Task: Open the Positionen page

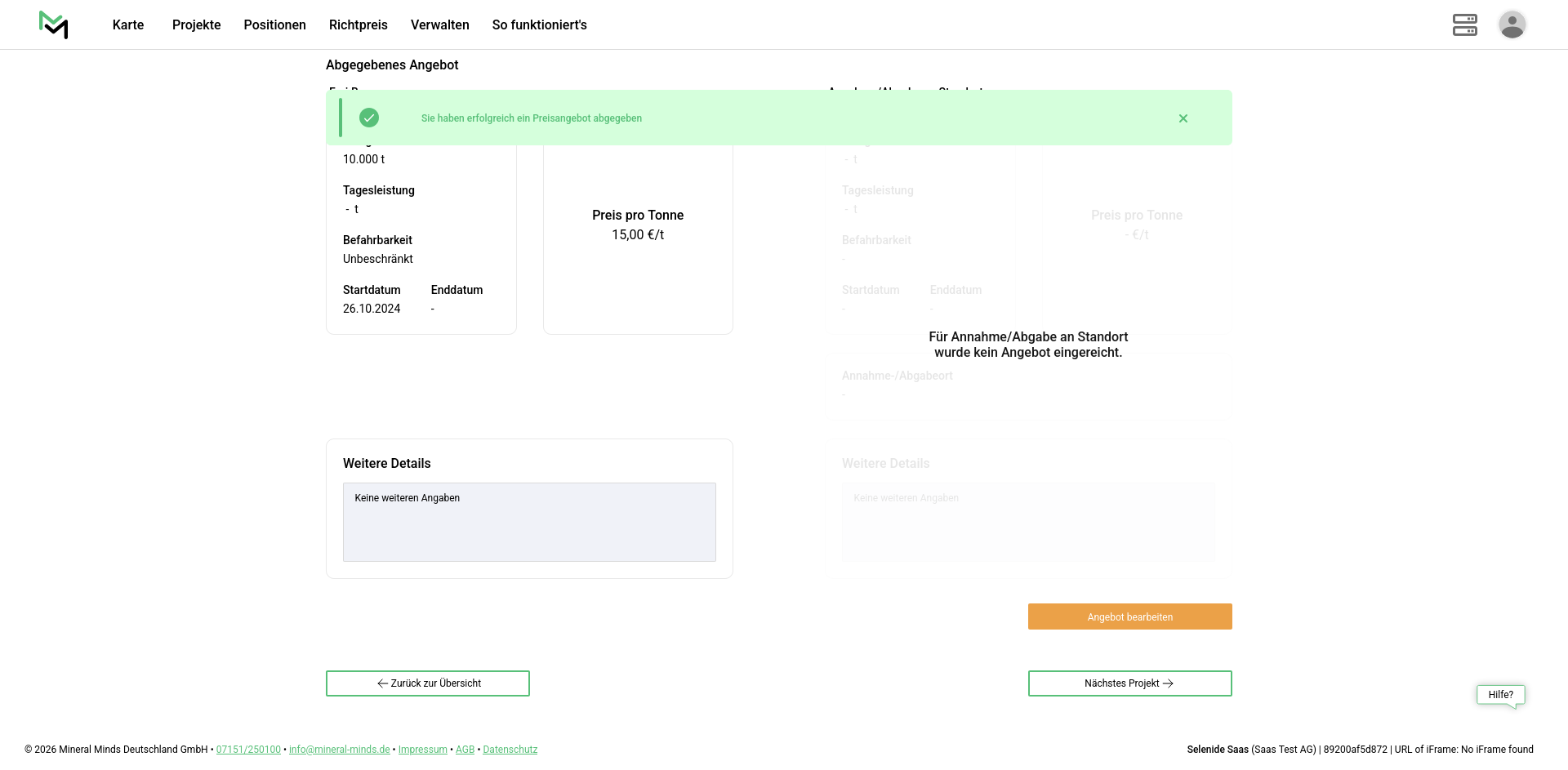Action: pos(274,25)
